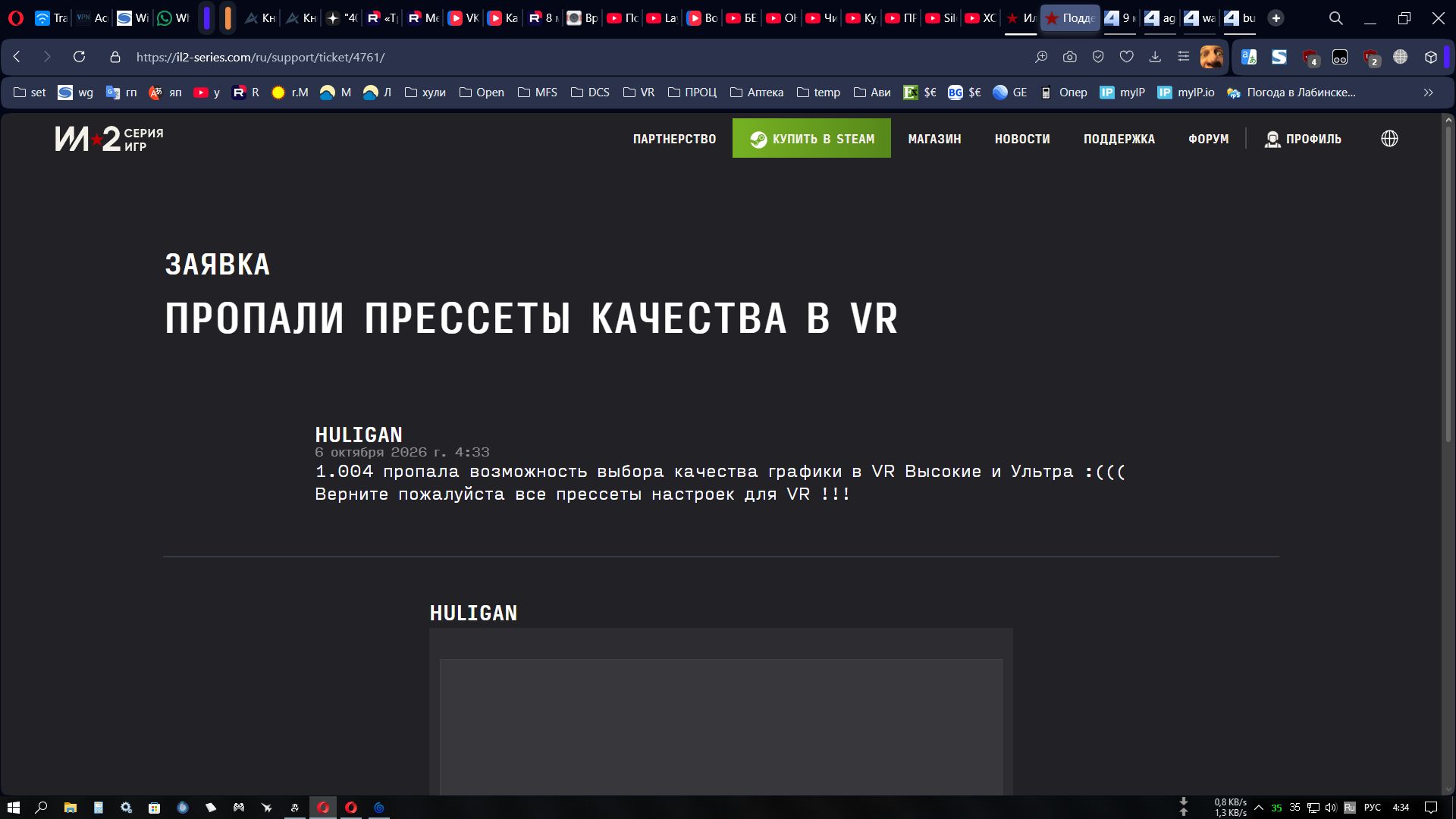Image resolution: width=1456 pixels, height=819 pixels.
Task: Open the MFS bookmarks folder
Action: tap(537, 93)
